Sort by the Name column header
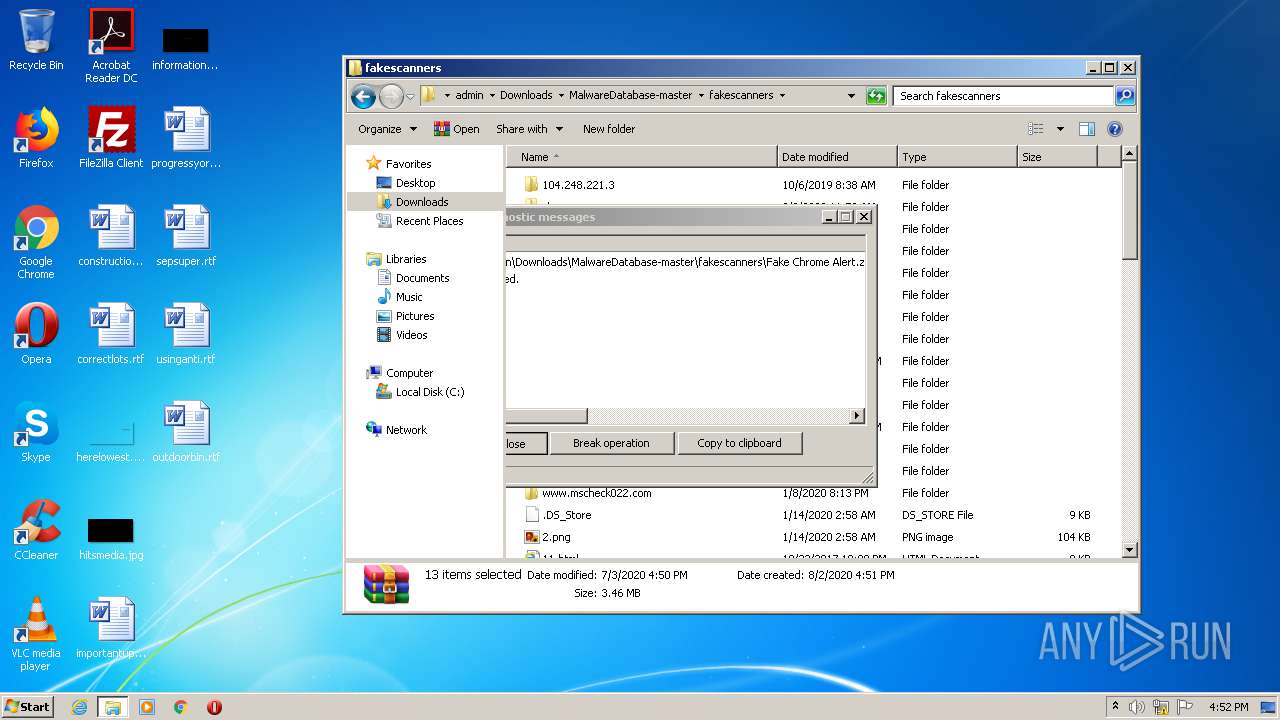The width and height of the screenshot is (1280, 720). click(641, 157)
